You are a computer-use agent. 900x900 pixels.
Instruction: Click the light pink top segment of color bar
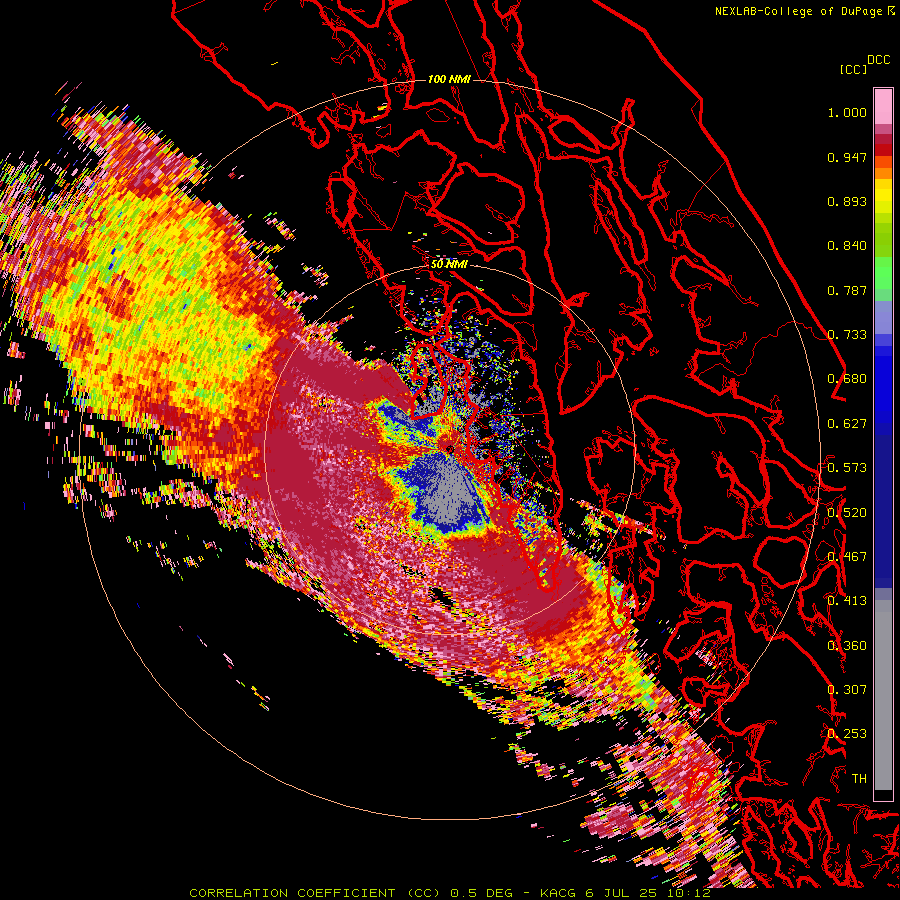[883, 106]
